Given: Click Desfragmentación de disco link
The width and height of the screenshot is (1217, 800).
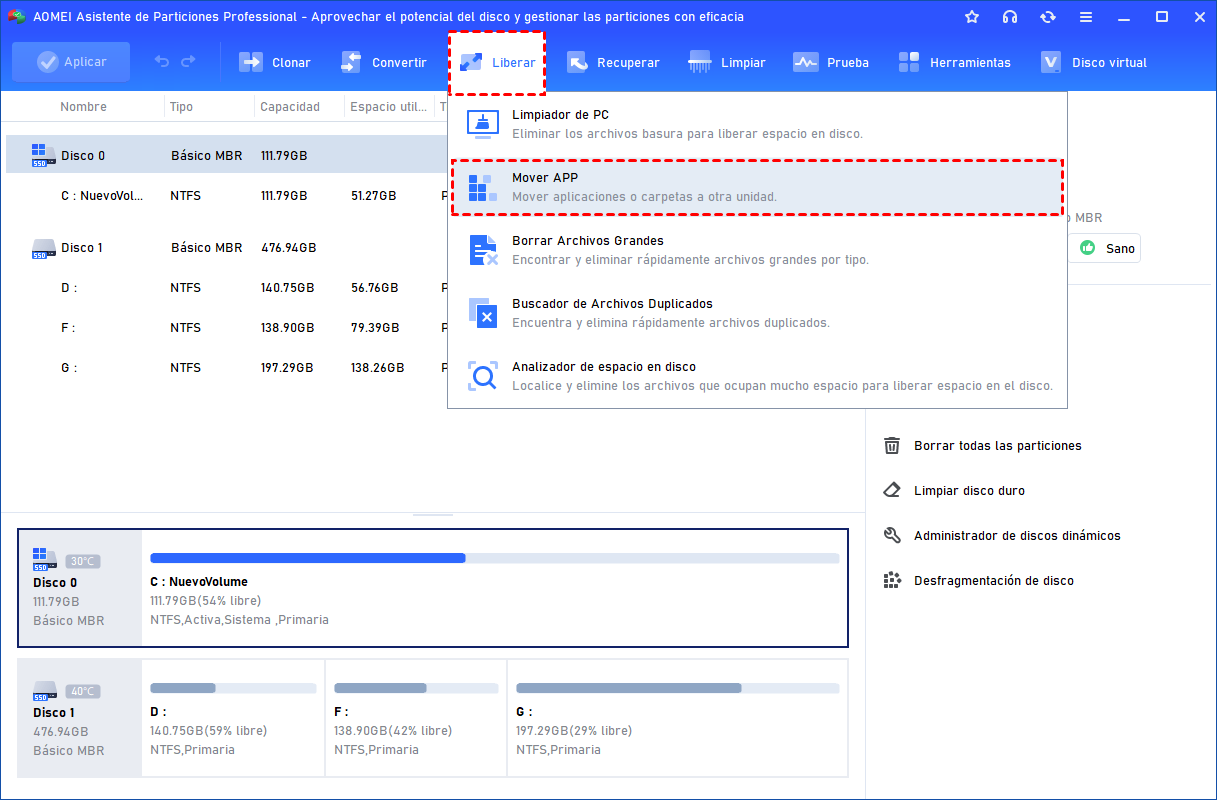Looking at the screenshot, I should pos(993,581).
